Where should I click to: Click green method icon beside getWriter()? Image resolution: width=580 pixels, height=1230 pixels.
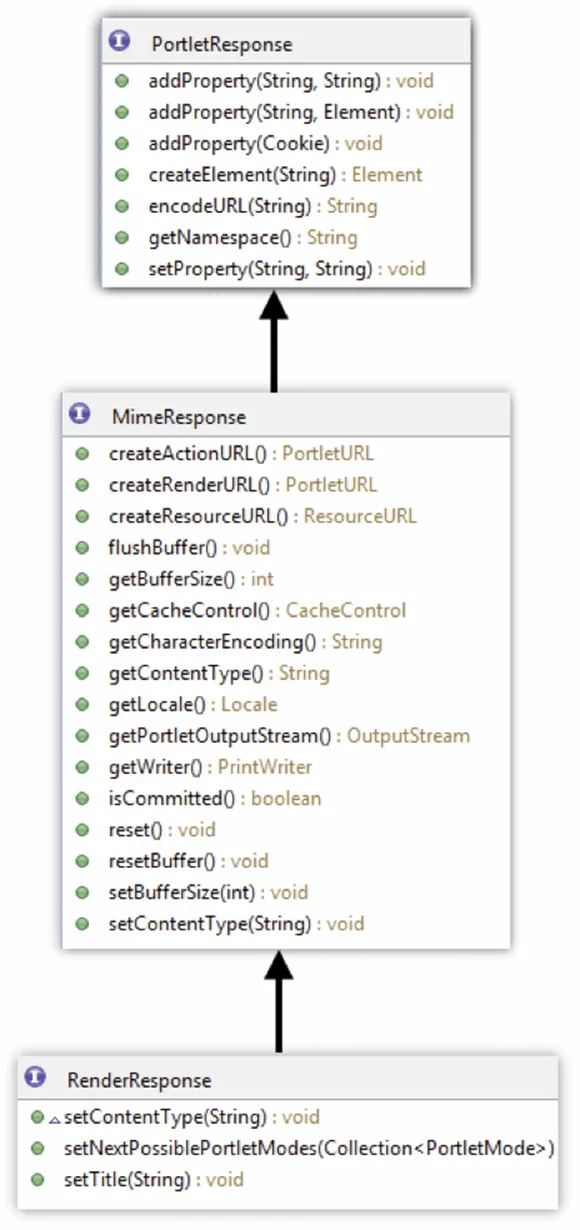pyautogui.click(x=82, y=767)
